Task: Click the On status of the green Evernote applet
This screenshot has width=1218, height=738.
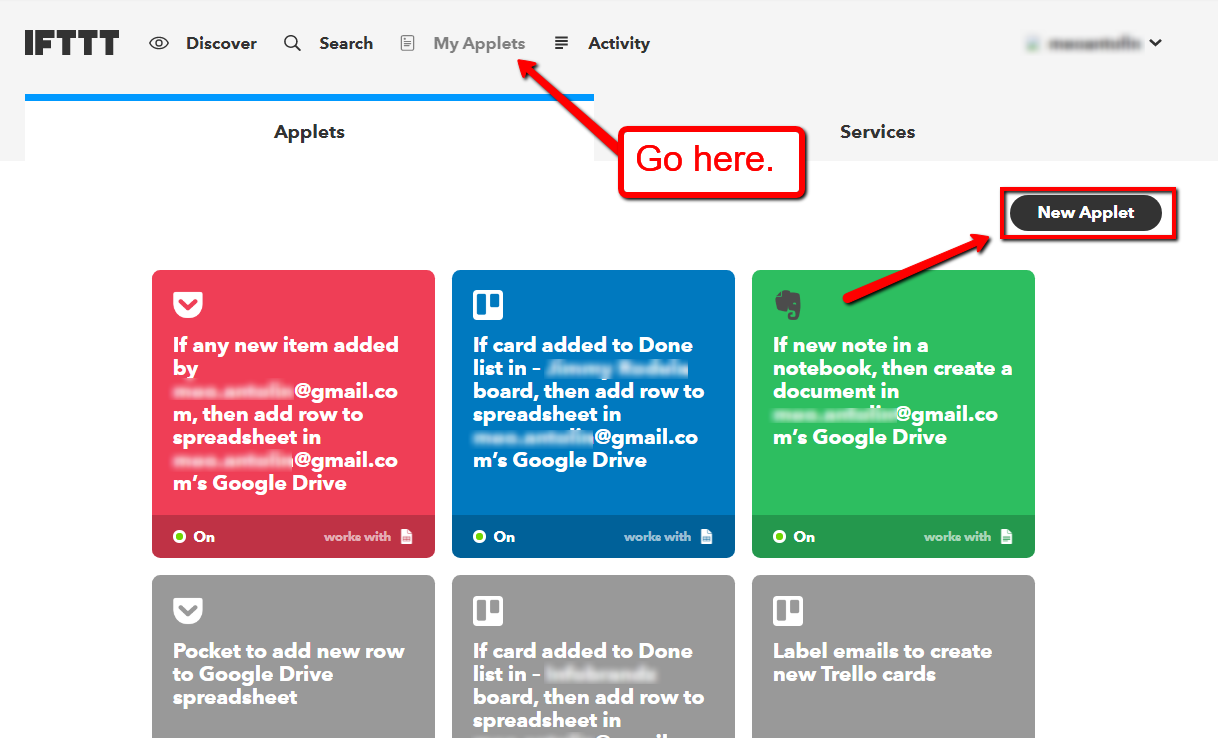Action: (x=794, y=537)
